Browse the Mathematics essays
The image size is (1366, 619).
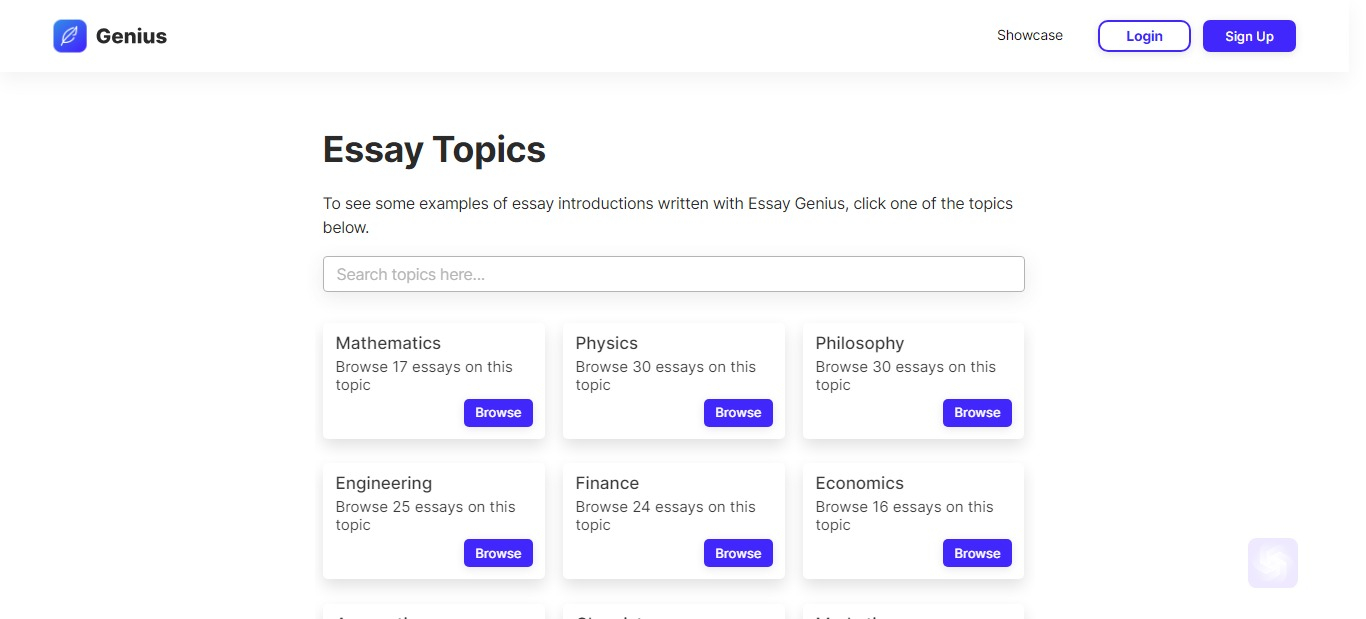(498, 413)
